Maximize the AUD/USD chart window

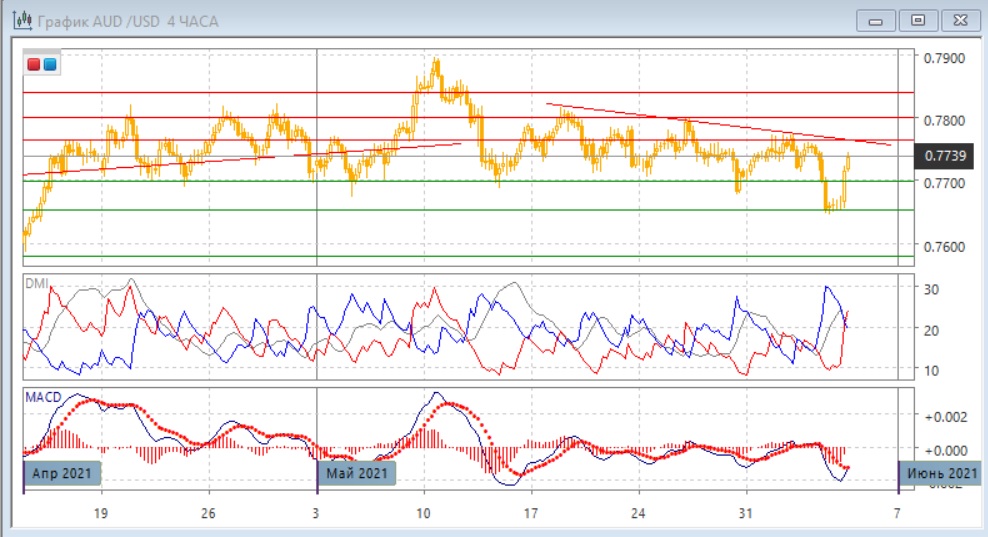coord(917,19)
